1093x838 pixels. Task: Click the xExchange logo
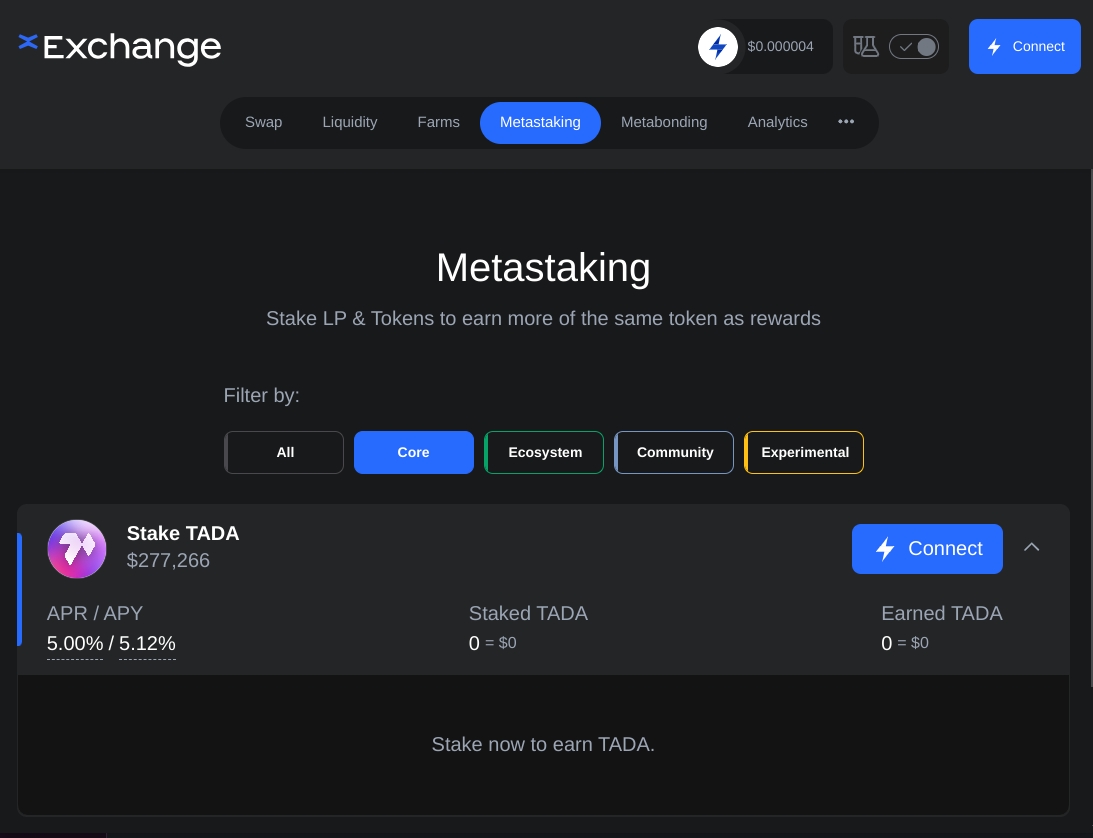120,47
